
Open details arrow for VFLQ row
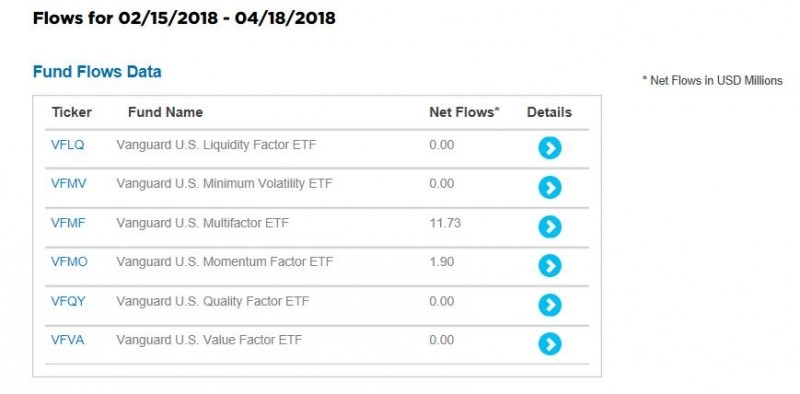point(549,148)
